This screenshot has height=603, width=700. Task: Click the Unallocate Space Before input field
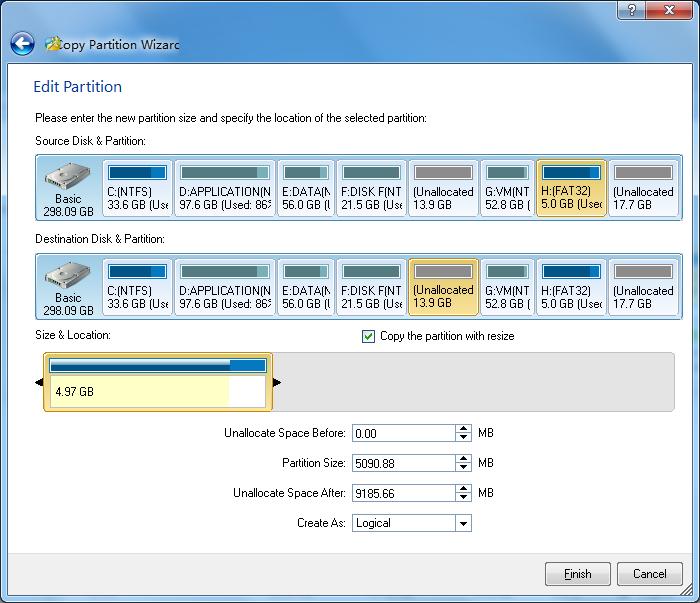pyautogui.click(x=403, y=433)
